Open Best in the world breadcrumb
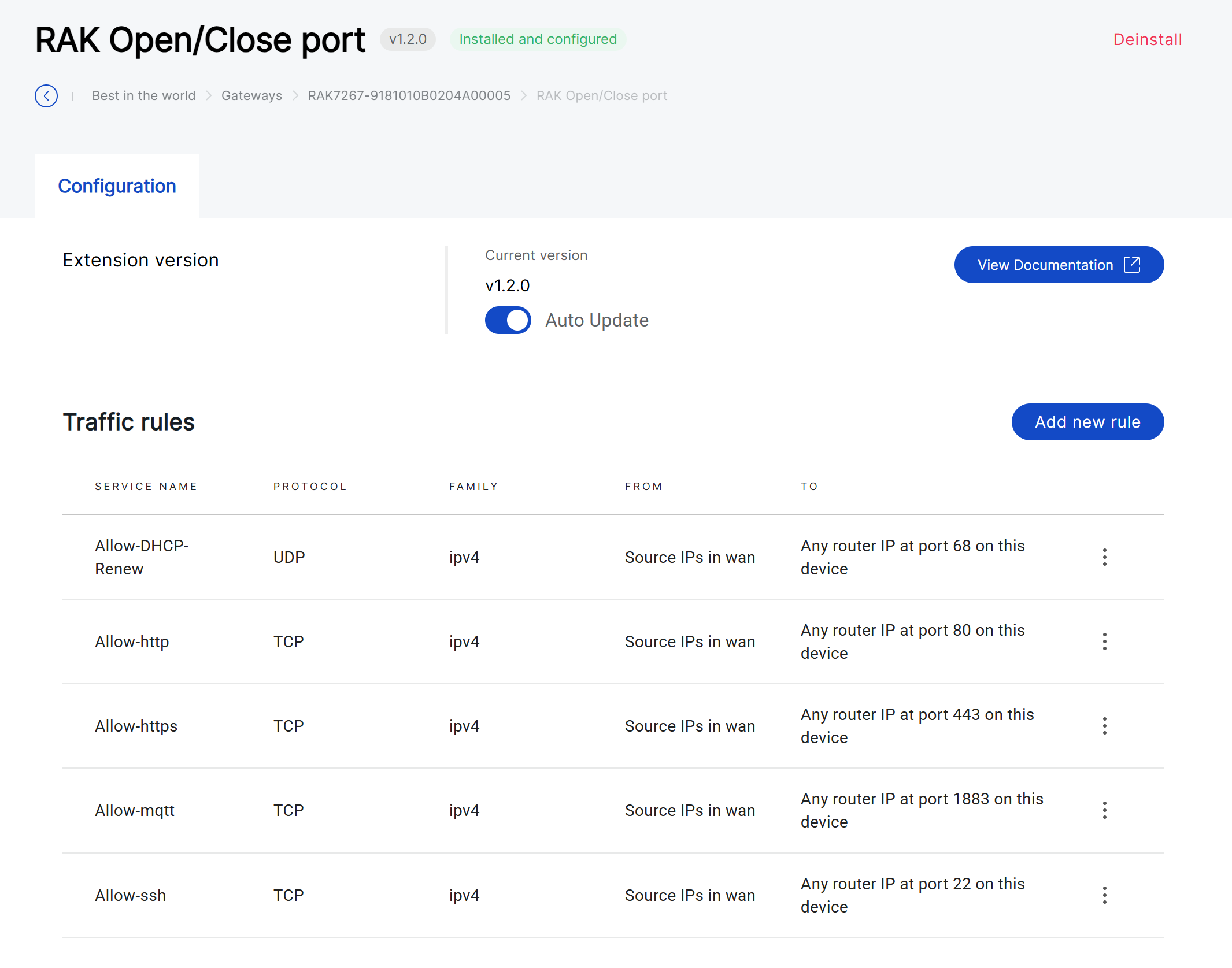Image resolution: width=1232 pixels, height=968 pixels. (144, 96)
